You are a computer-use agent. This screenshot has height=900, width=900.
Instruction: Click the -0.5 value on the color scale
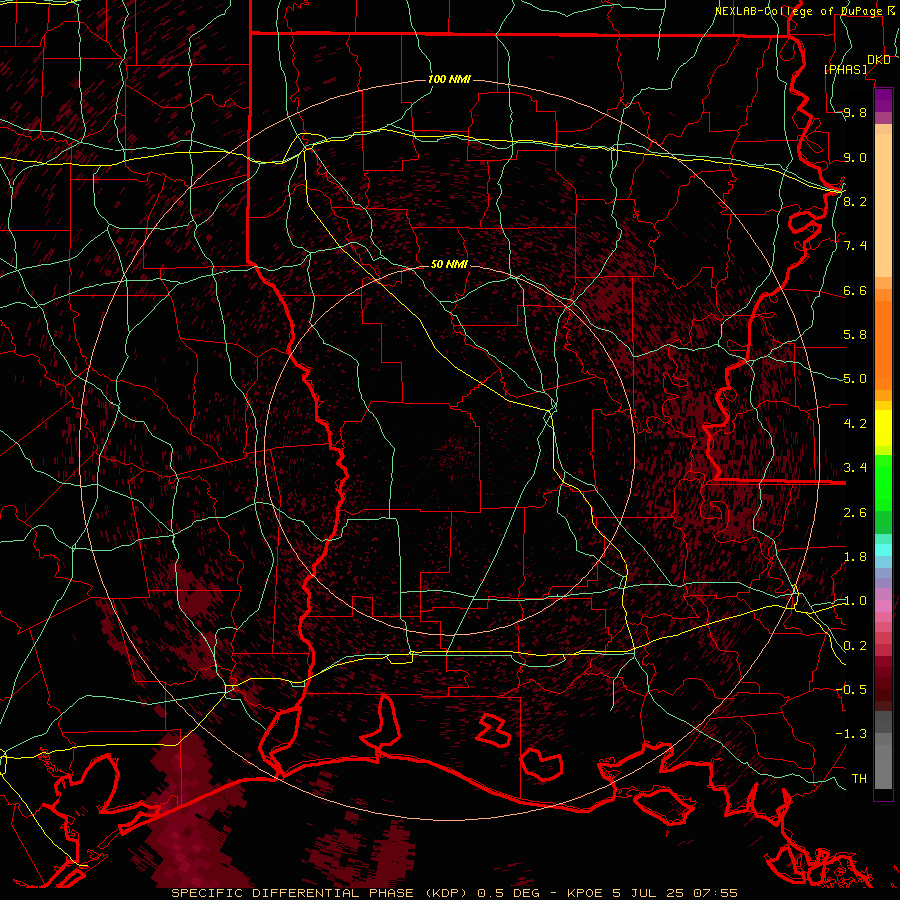point(851,690)
